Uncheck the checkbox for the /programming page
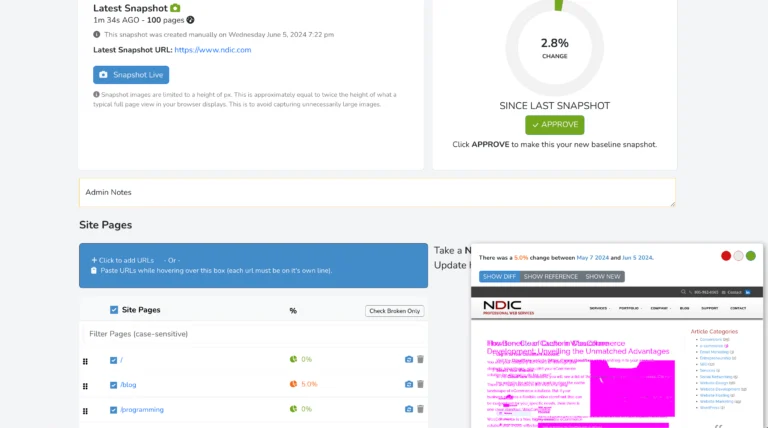Viewport: 768px width, 428px height. [x=113, y=410]
